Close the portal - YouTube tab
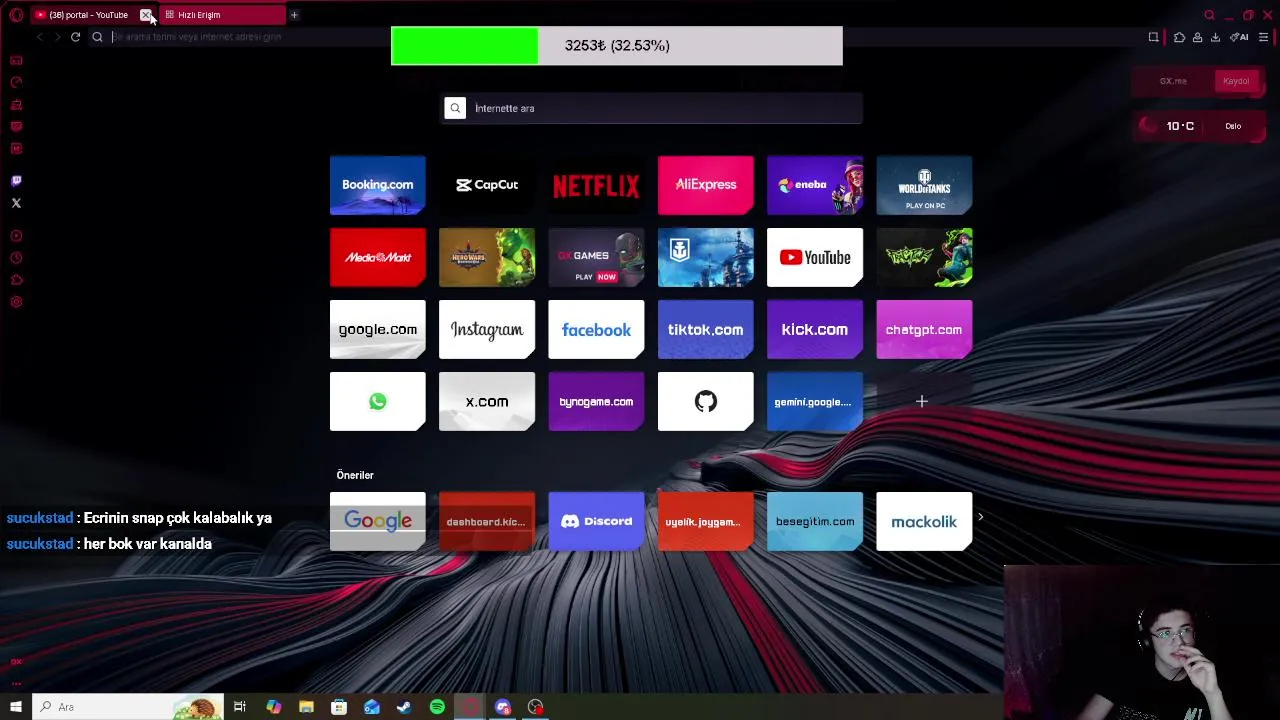This screenshot has height=720, width=1280. click(x=146, y=15)
